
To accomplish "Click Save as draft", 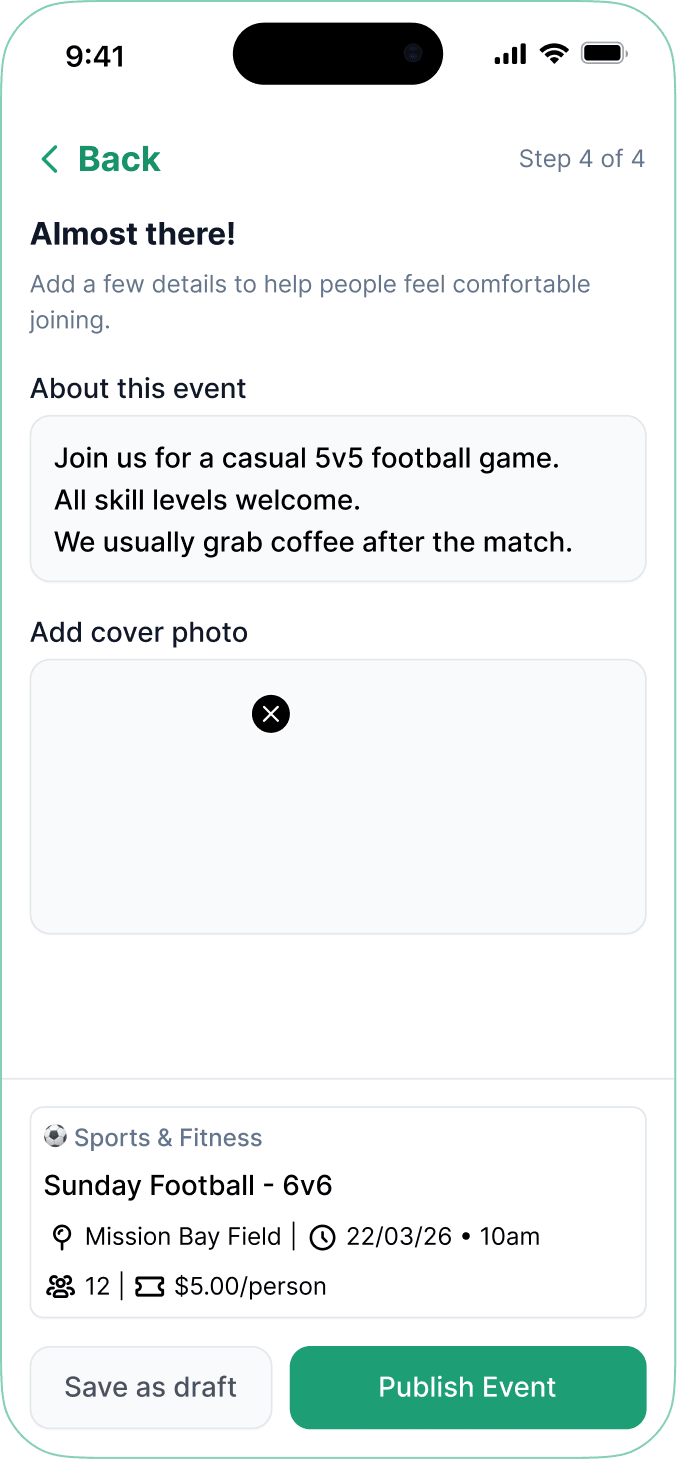I will (150, 1388).
